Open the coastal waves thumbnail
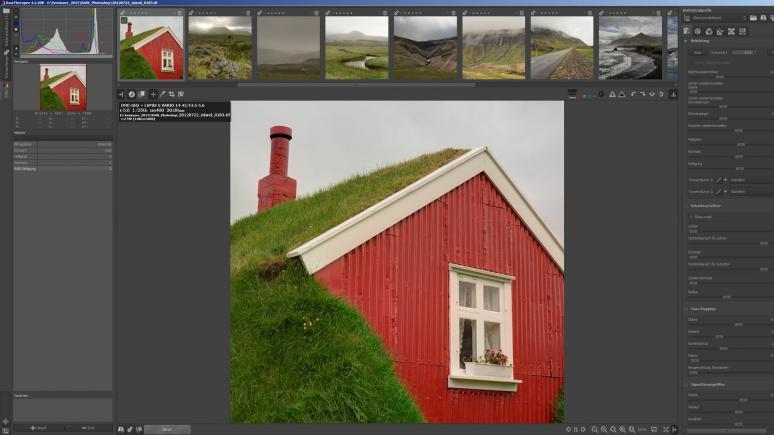 [630, 48]
